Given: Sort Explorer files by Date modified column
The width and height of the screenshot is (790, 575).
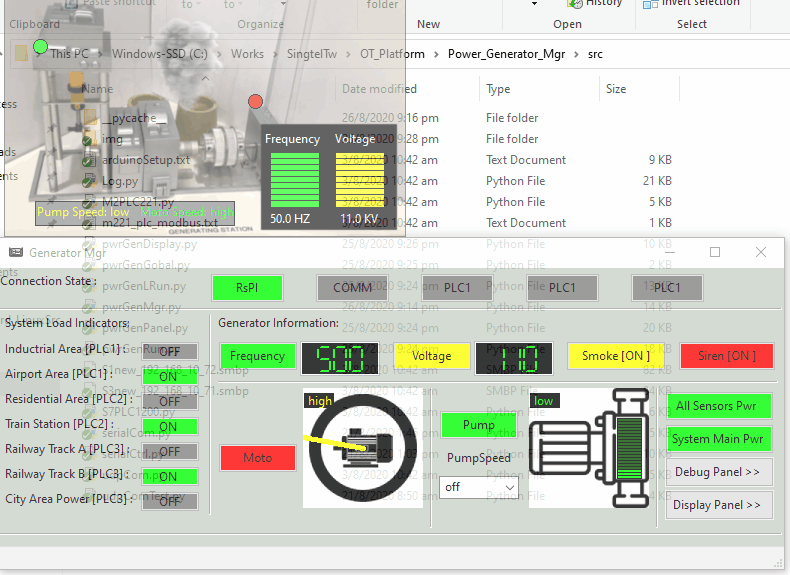Looking at the screenshot, I should 408,89.
